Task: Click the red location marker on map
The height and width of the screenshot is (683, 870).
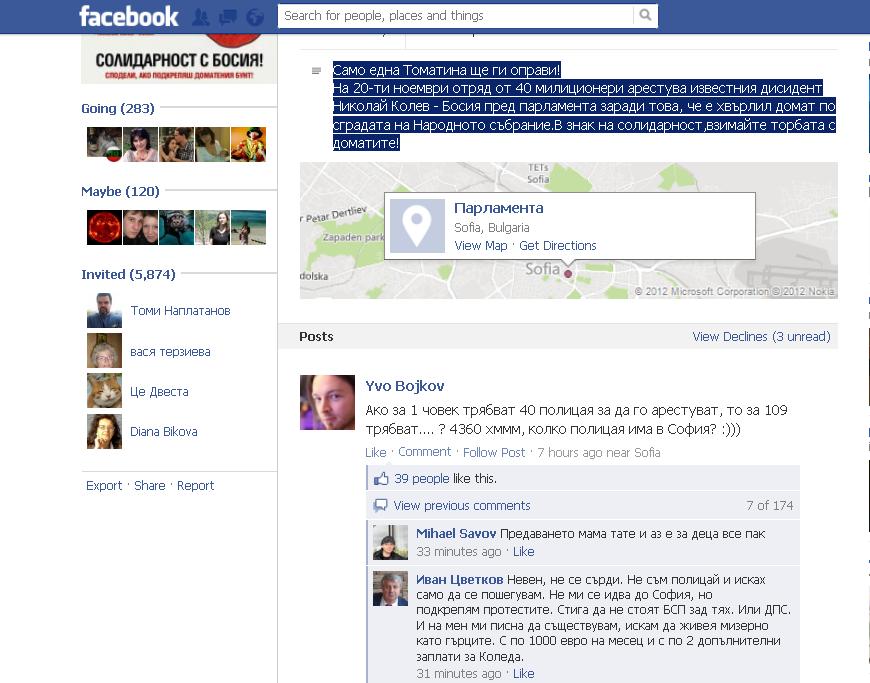Action: [568, 274]
